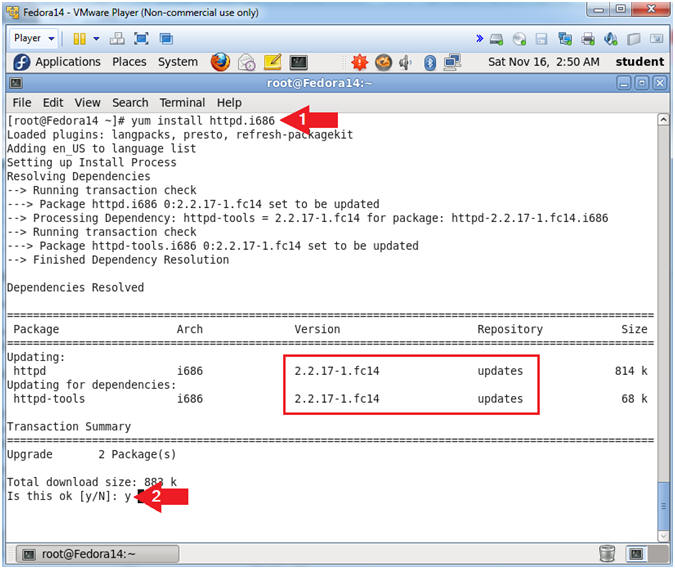The width and height of the screenshot is (675, 569).
Task: Click the 'Version' column header
Action: click(x=317, y=329)
